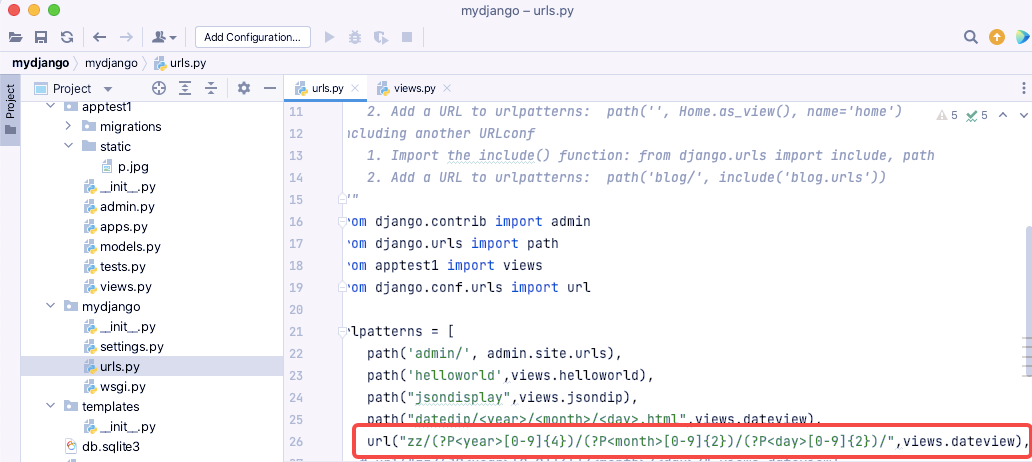Click the Open folder toolbar icon
This screenshot has height=462, width=1032.
15,38
